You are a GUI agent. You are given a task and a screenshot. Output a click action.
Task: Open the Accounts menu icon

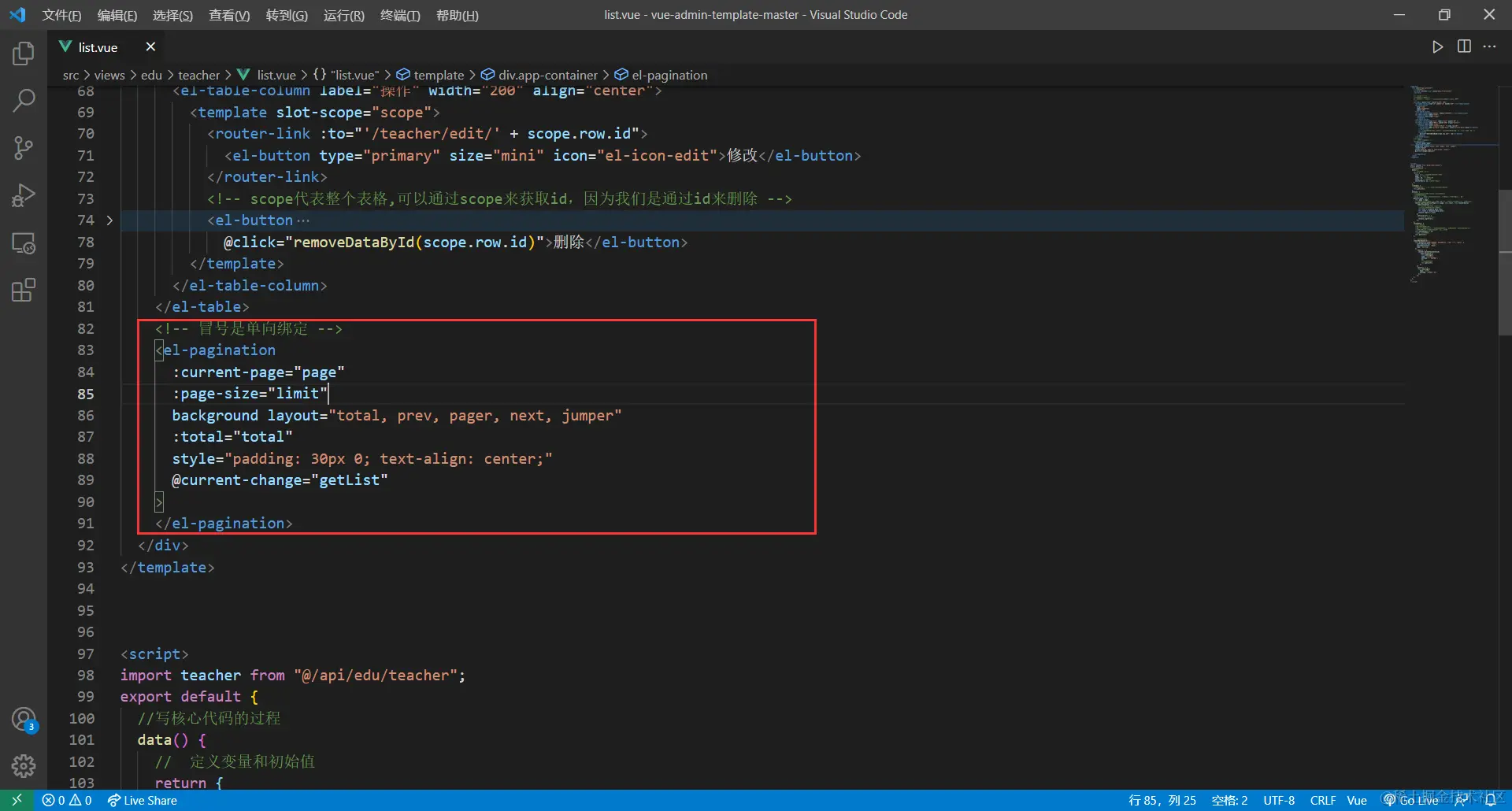pos(24,720)
